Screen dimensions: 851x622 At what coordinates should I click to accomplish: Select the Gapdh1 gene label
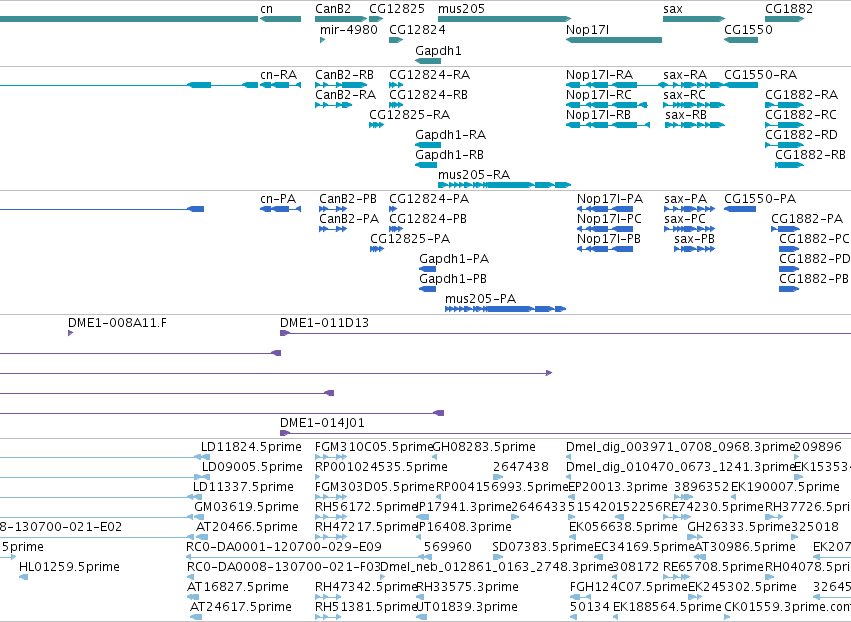click(438, 50)
